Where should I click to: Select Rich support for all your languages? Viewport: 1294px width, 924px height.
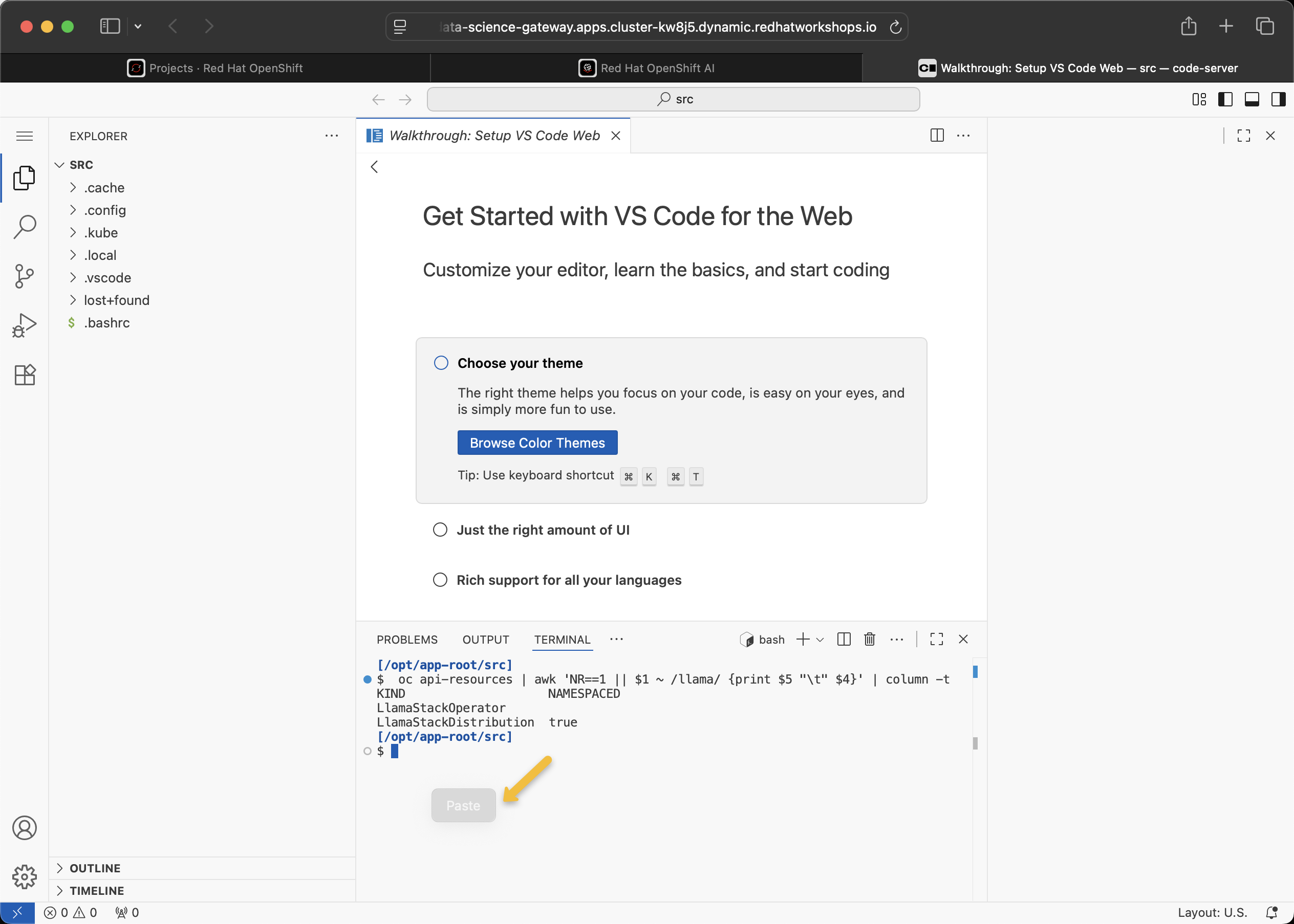click(440, 580)
